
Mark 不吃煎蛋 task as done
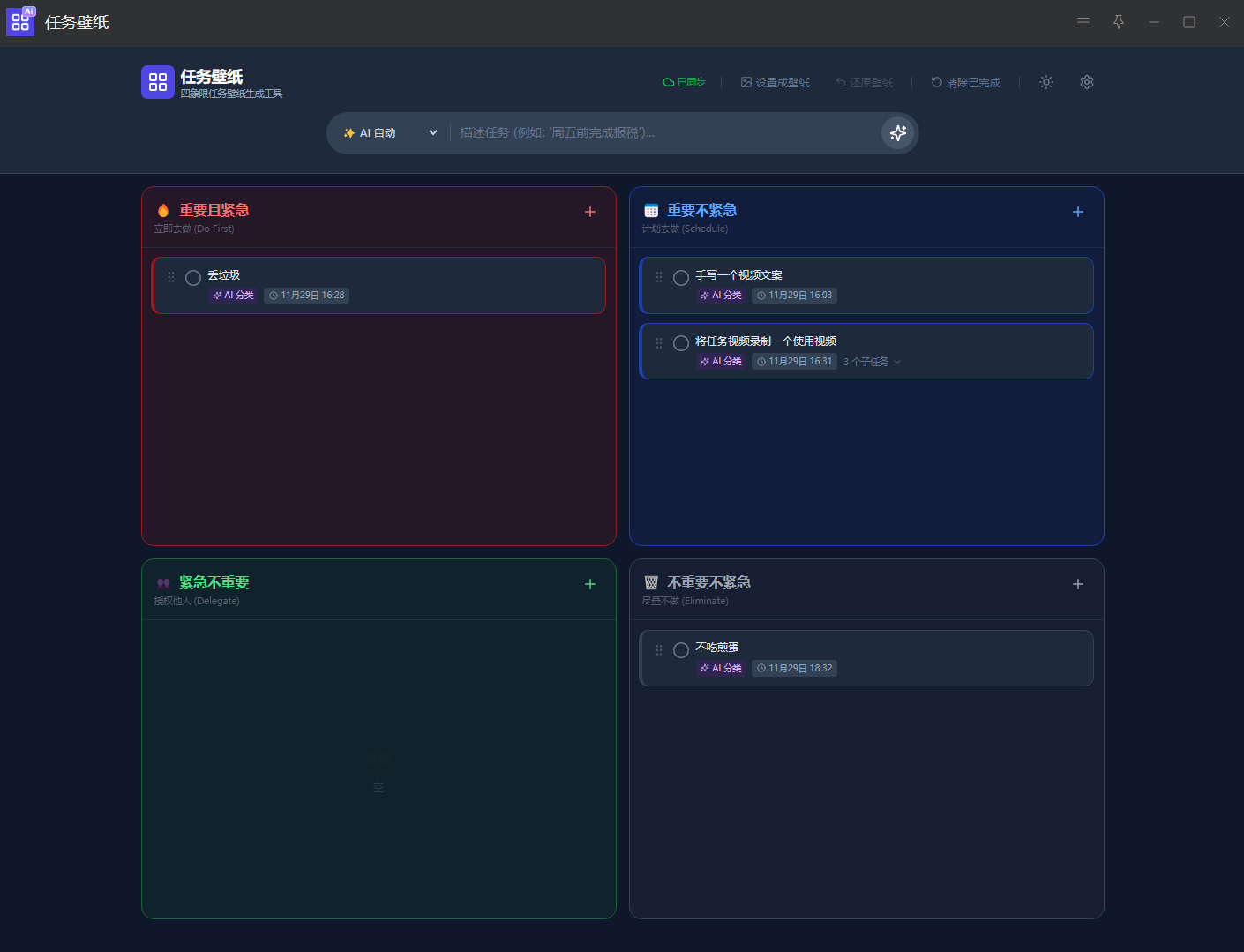point(681,650)
